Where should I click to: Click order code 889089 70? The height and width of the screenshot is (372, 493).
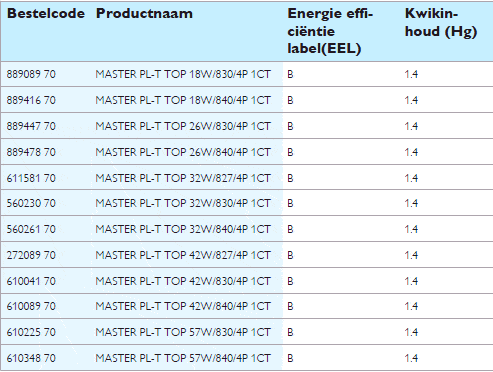(31, 74)
